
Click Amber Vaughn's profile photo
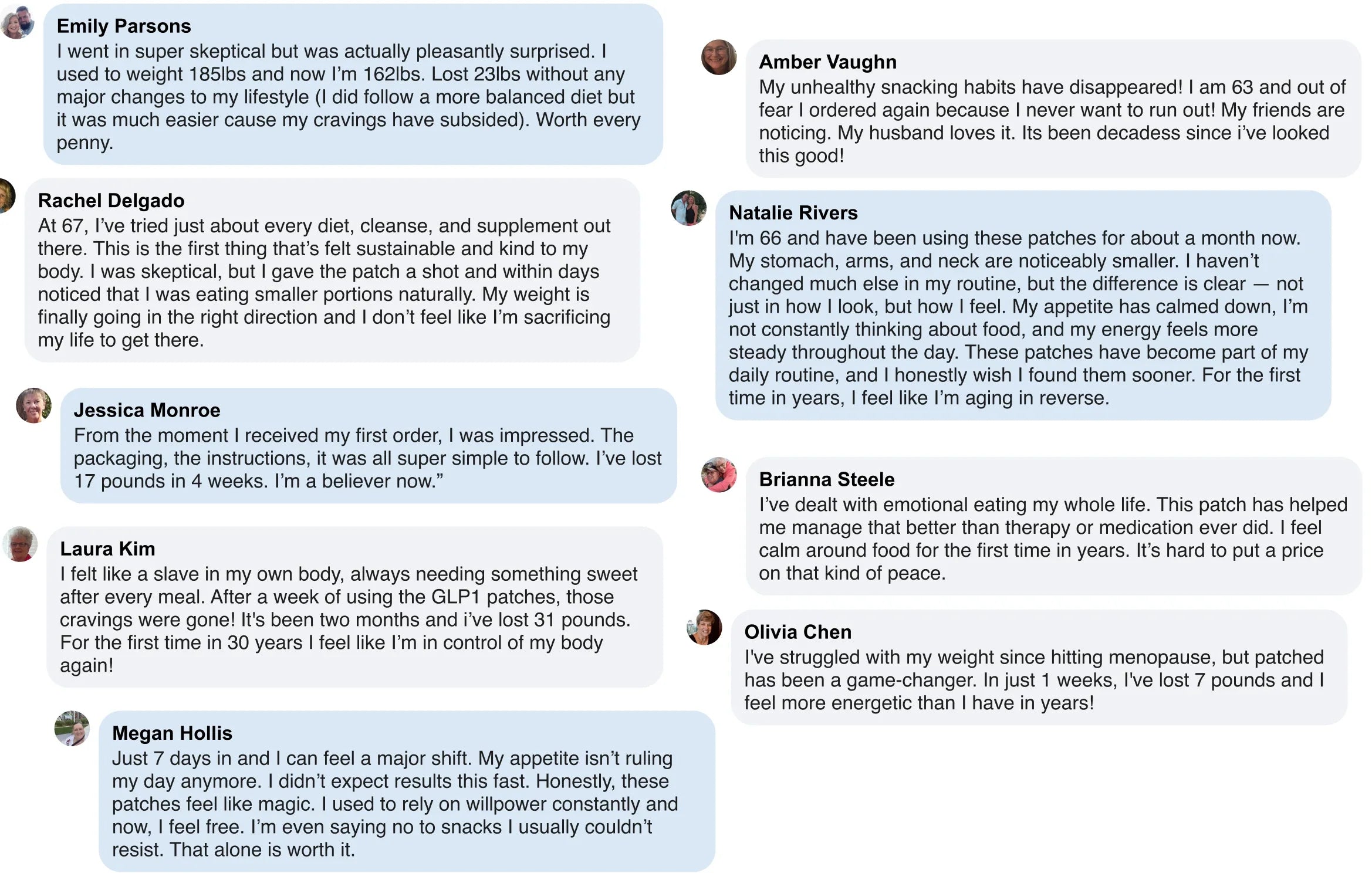coord(719,57)
